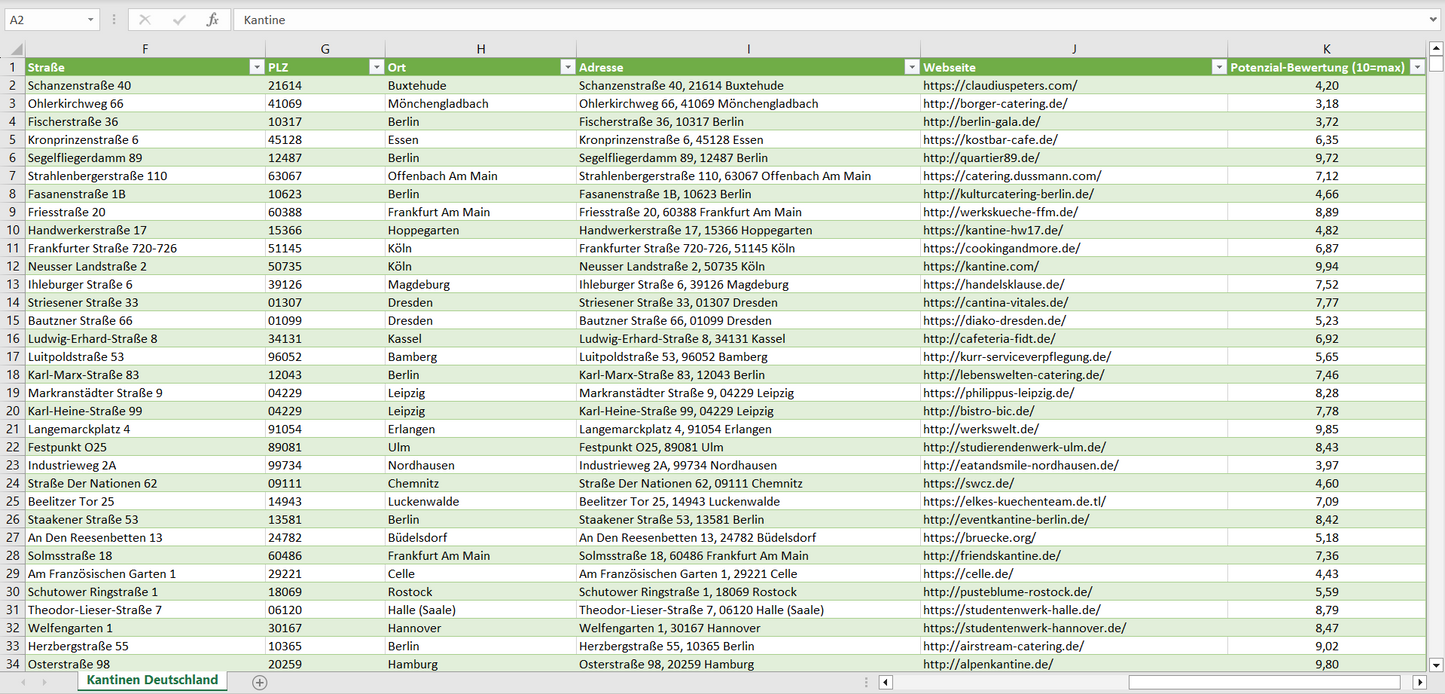Click the Cancel X icon in formula bar
Viewport: 1445px width, 694px height.
pyautogui.click(x=145, y=20)
